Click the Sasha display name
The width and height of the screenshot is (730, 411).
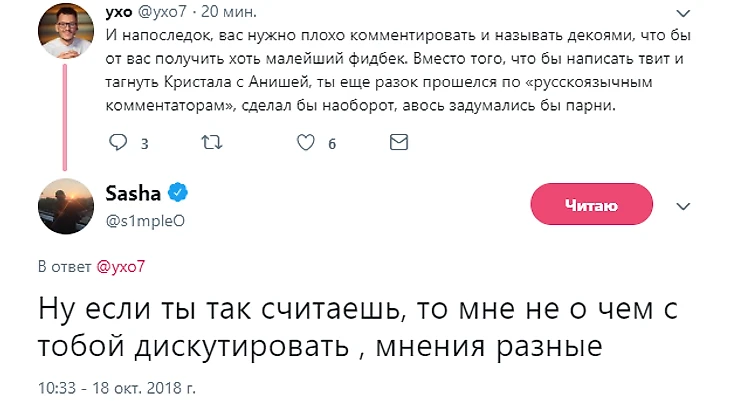[133, 192]
